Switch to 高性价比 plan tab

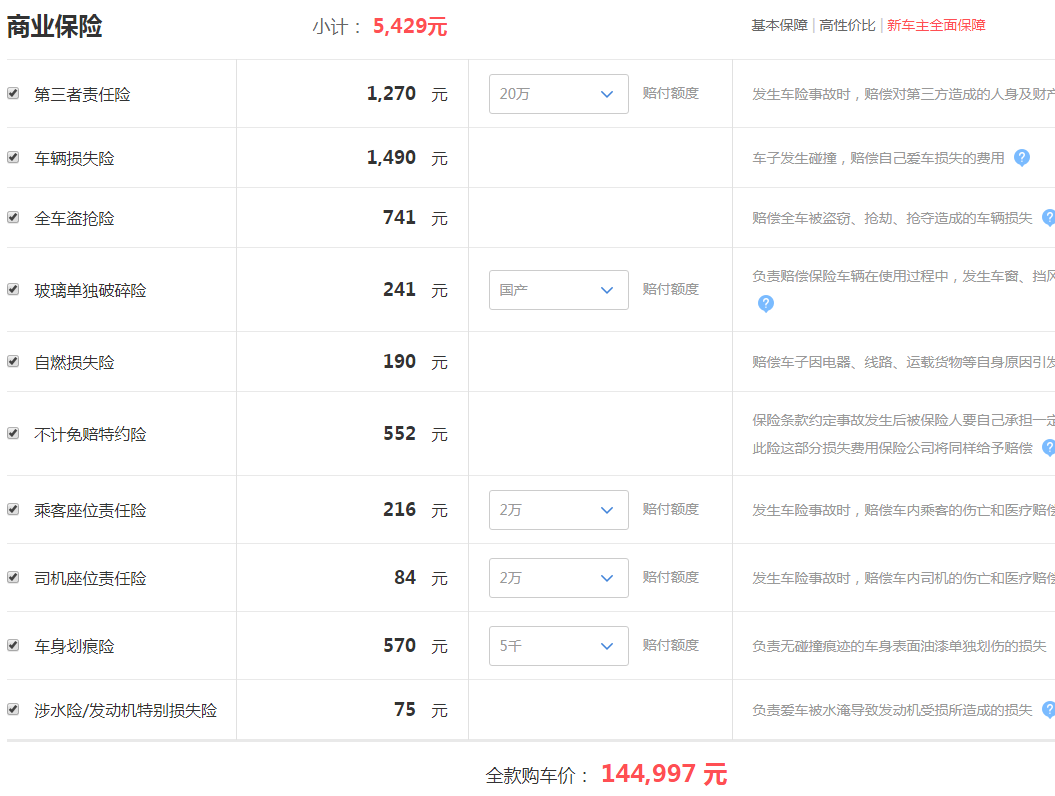click(847, 26)
